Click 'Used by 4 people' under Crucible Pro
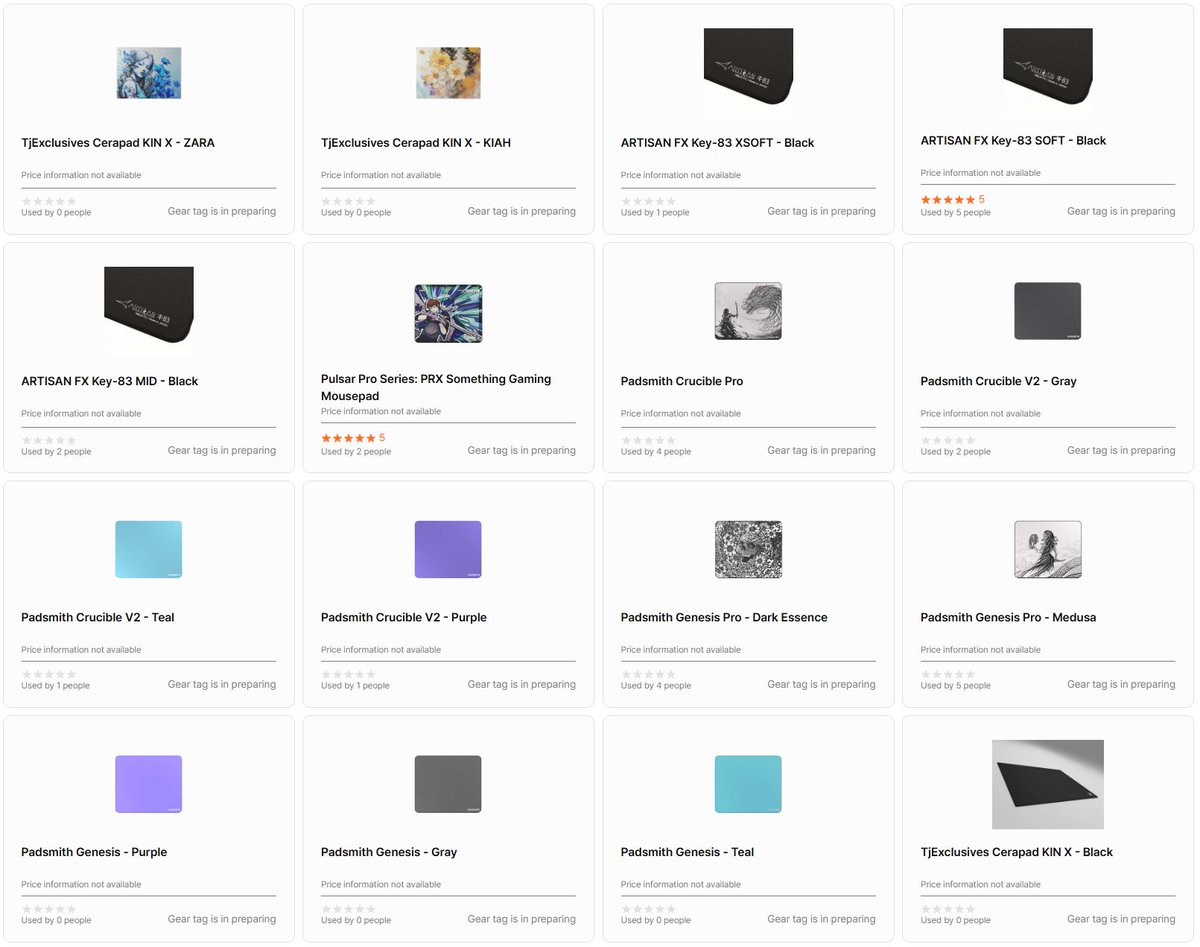The image size is (1200, 947). pos(656,451)
